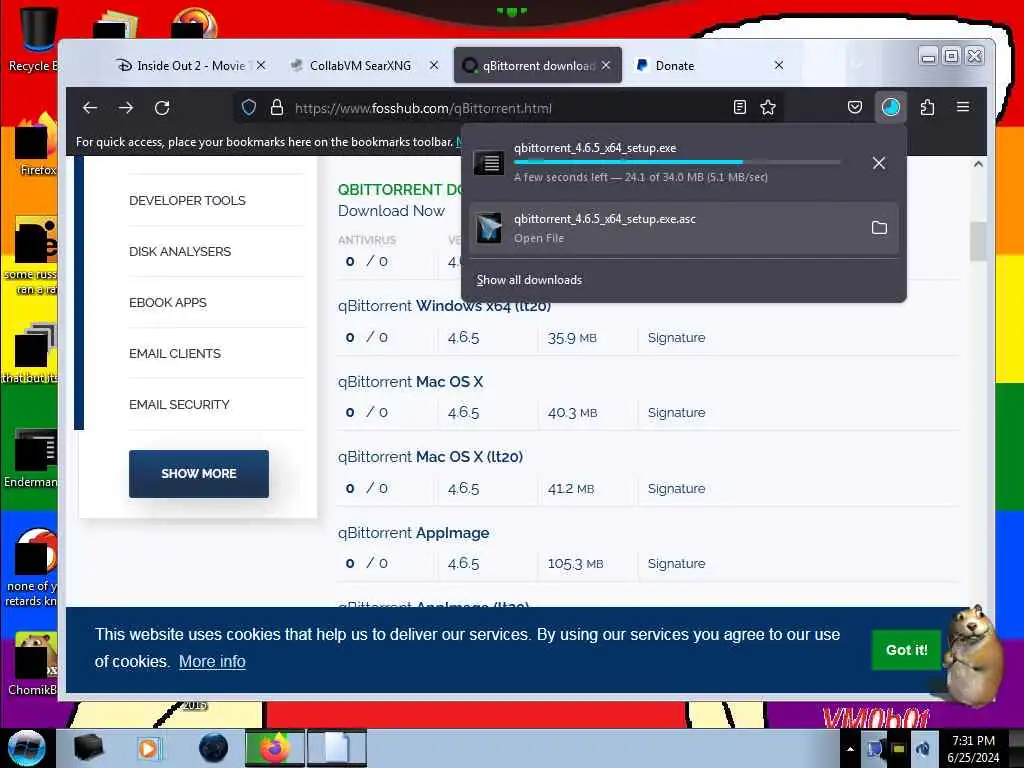This screenshot has height=768, width=1024.
Task: Open the Windows Start menu orb
Action: [x=26, y=748]
